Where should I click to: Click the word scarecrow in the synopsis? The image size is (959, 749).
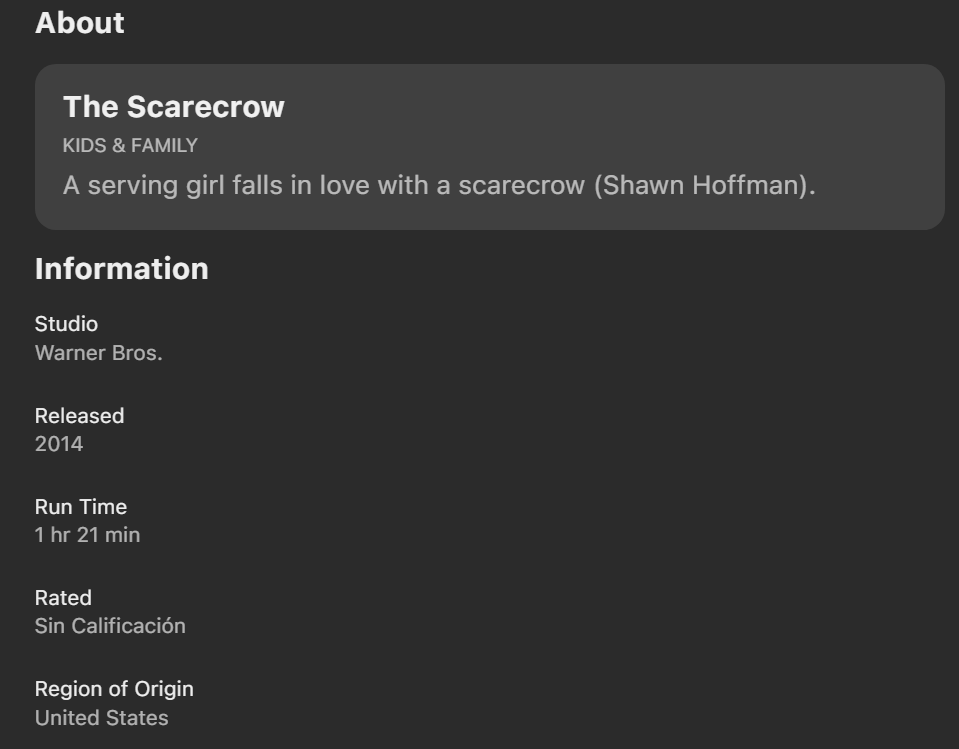pyautogui.click(x=521, y=186)
